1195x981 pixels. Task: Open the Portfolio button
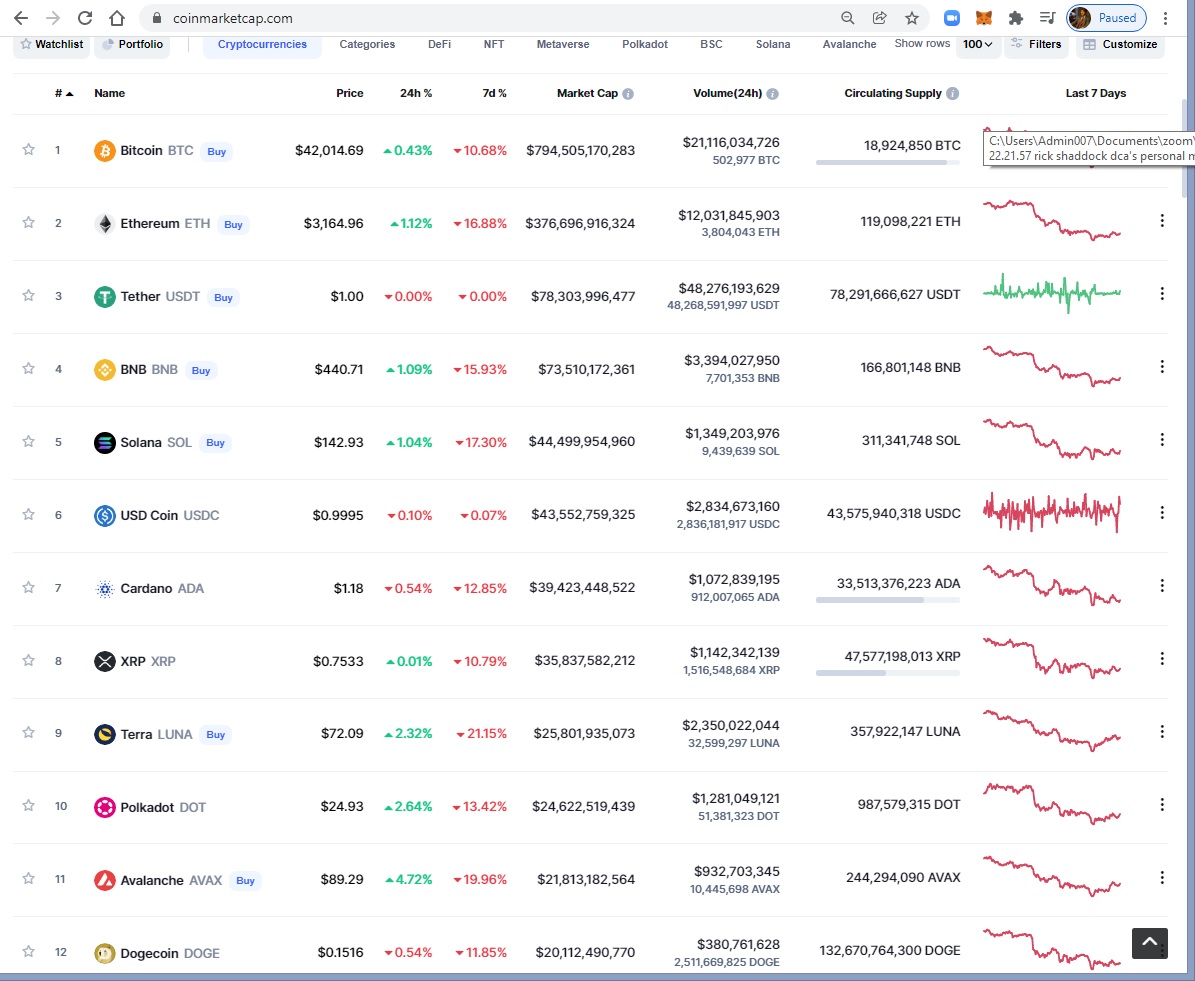(x=132, y=44)
